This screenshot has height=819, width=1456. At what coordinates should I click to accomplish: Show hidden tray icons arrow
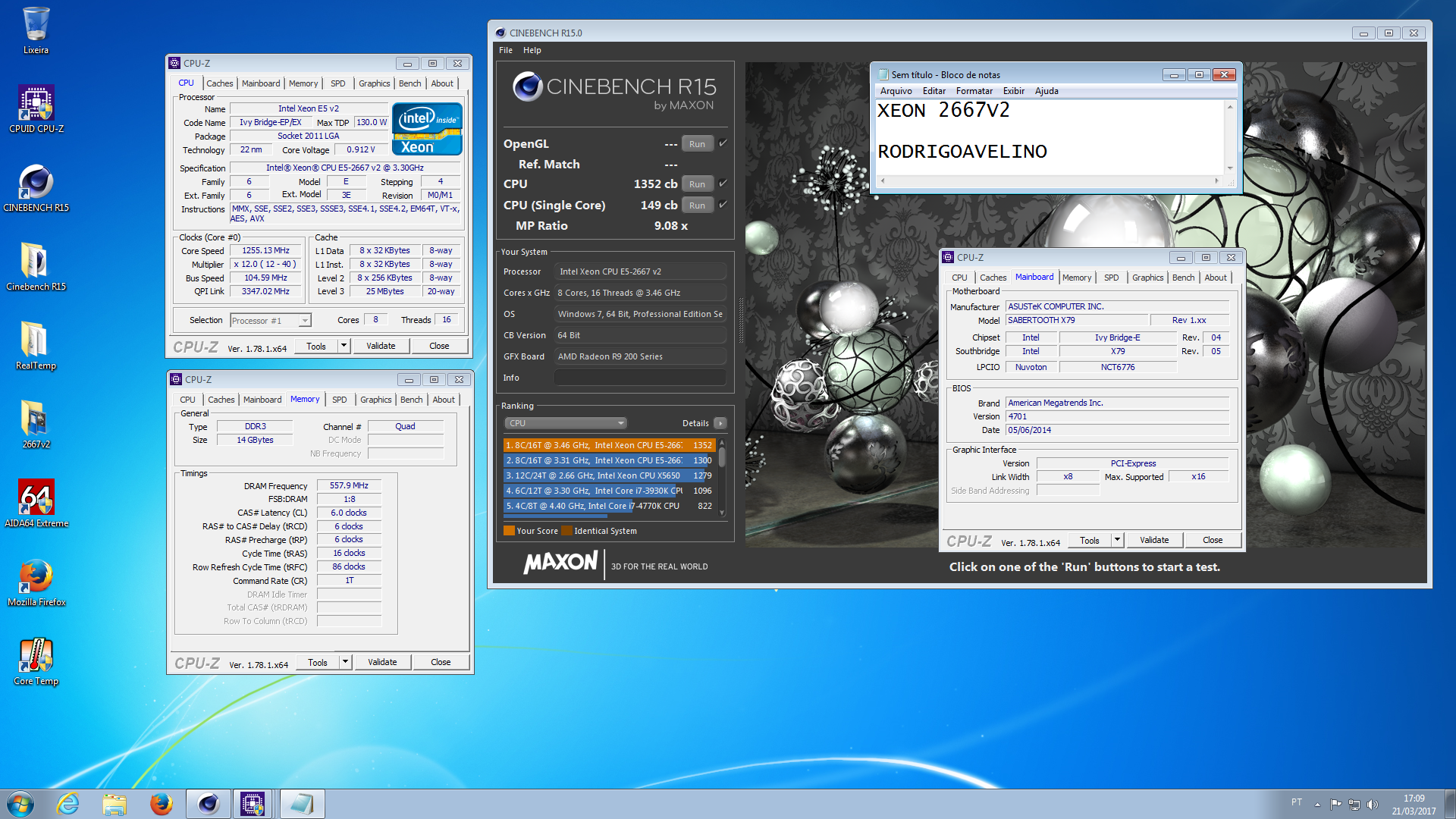coord(1317,805)
